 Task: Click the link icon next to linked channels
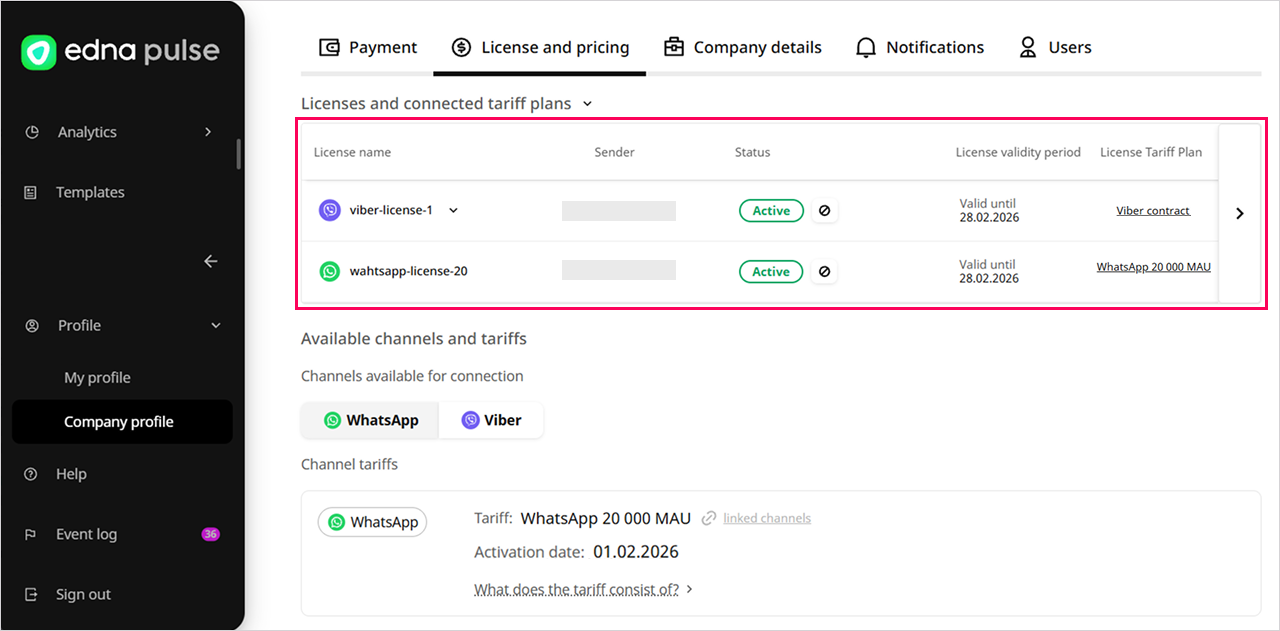pos(709,519)
